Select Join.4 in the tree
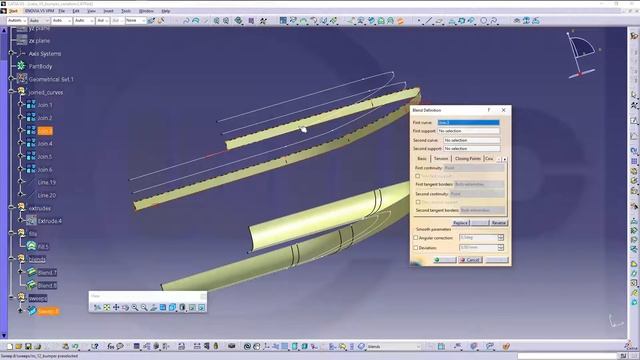Screen dimensions: 640x360 pyautogui.click(x=44, y=144)
